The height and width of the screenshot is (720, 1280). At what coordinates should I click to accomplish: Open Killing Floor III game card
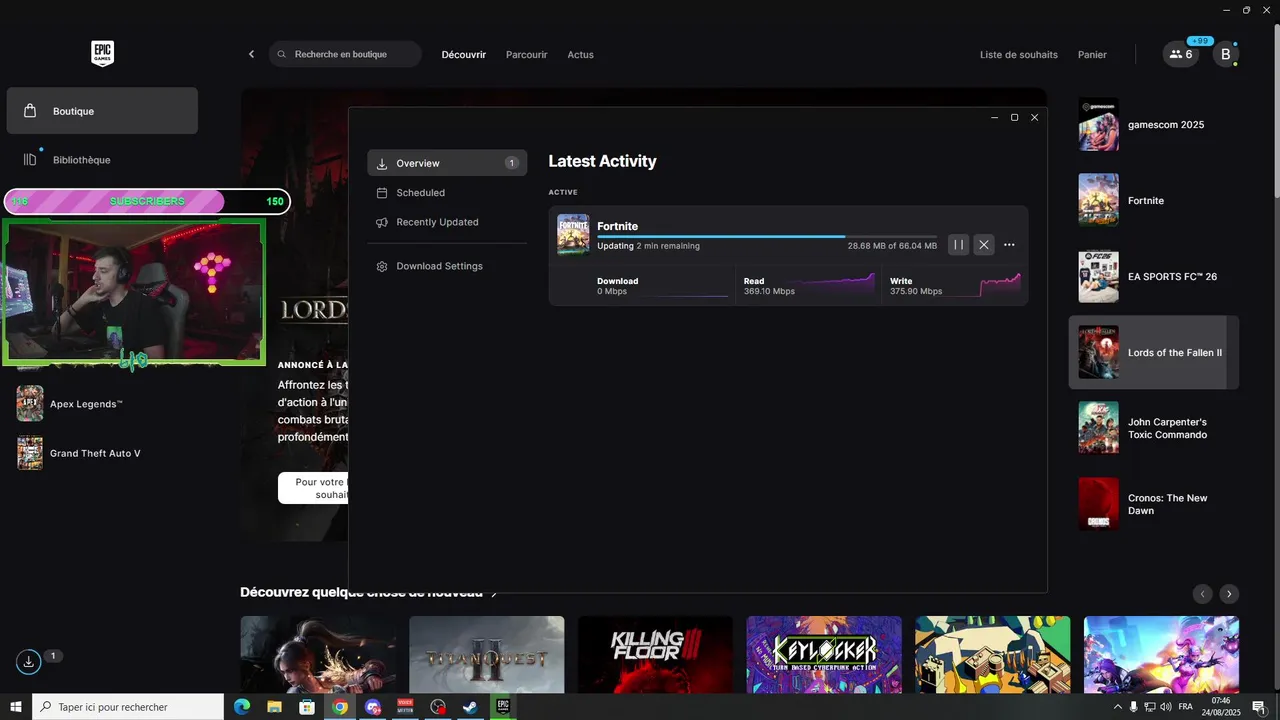[655, 654]
